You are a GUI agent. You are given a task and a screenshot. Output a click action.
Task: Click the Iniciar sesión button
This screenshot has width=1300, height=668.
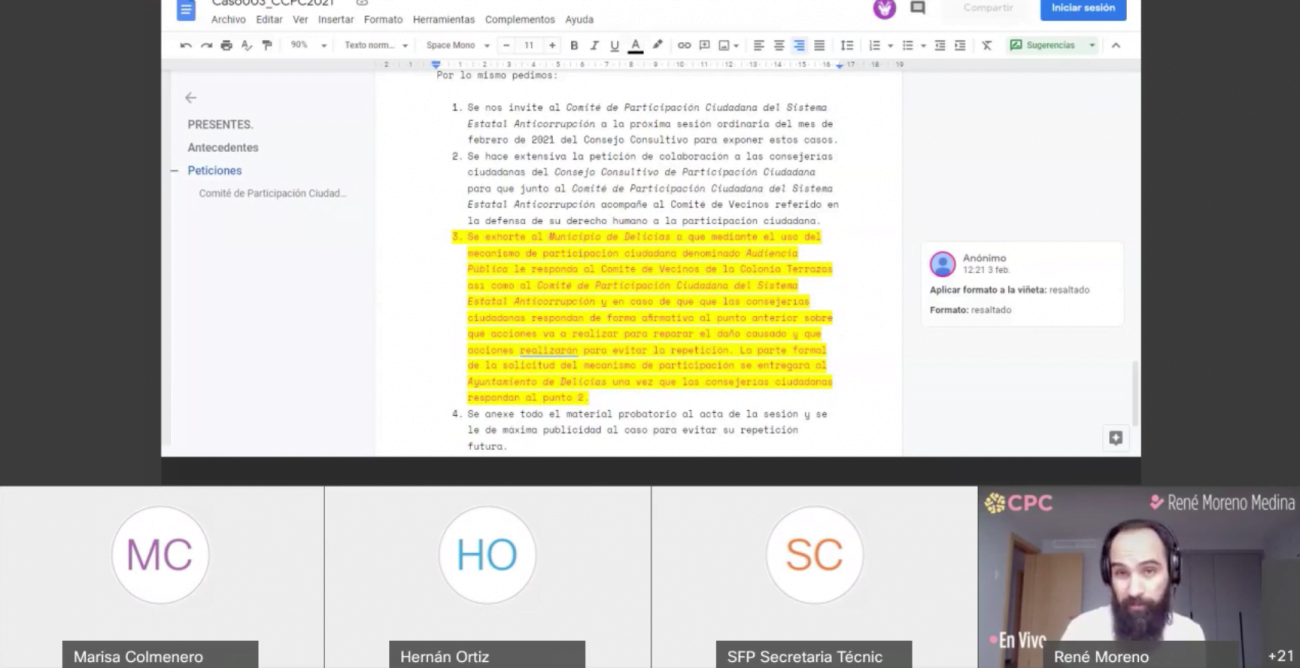[x=1083, y=9]
